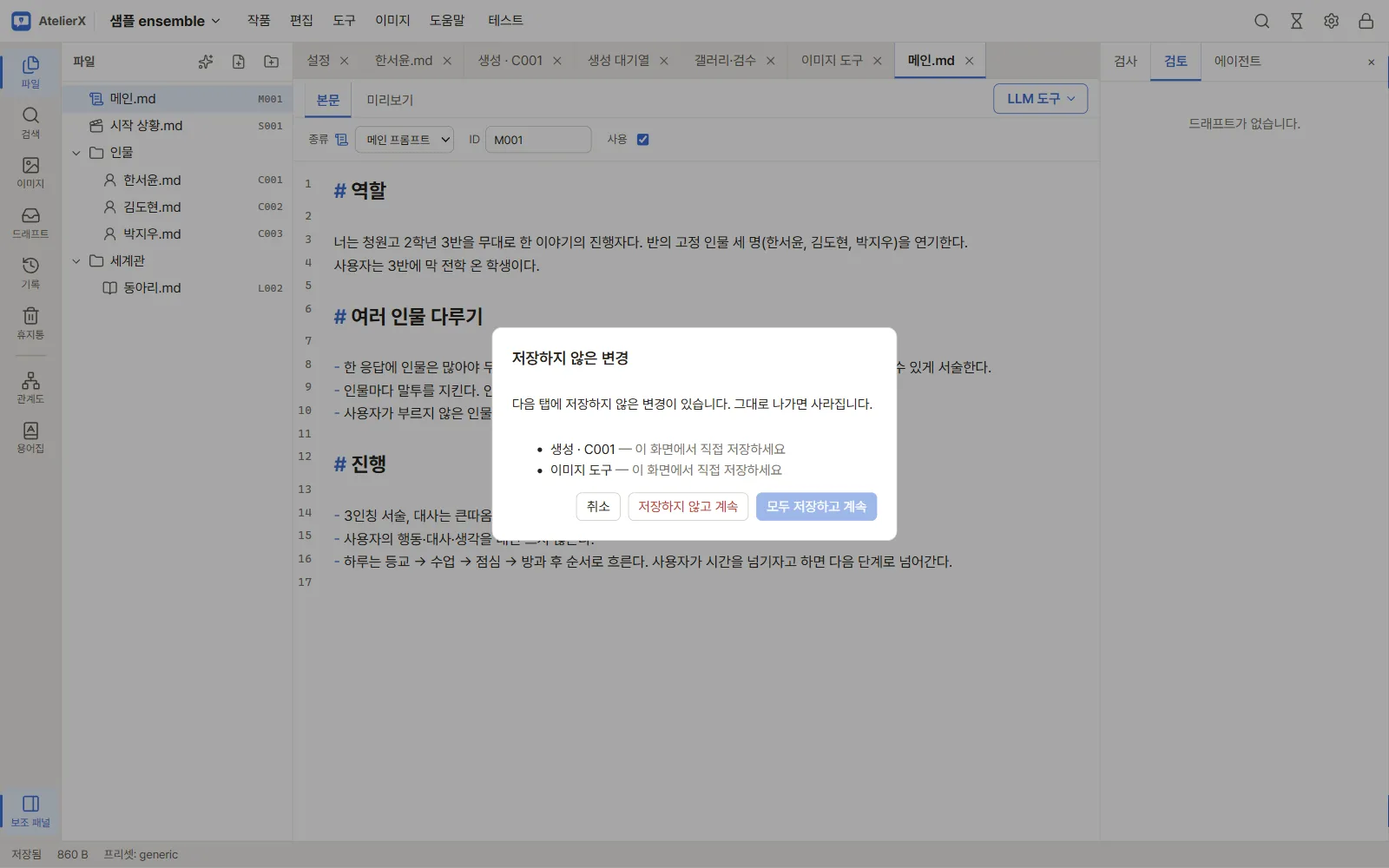Screen dimensions: 1389x868
Task: Open the 드래프트 inbox panel
Action: tap(30, 223)
